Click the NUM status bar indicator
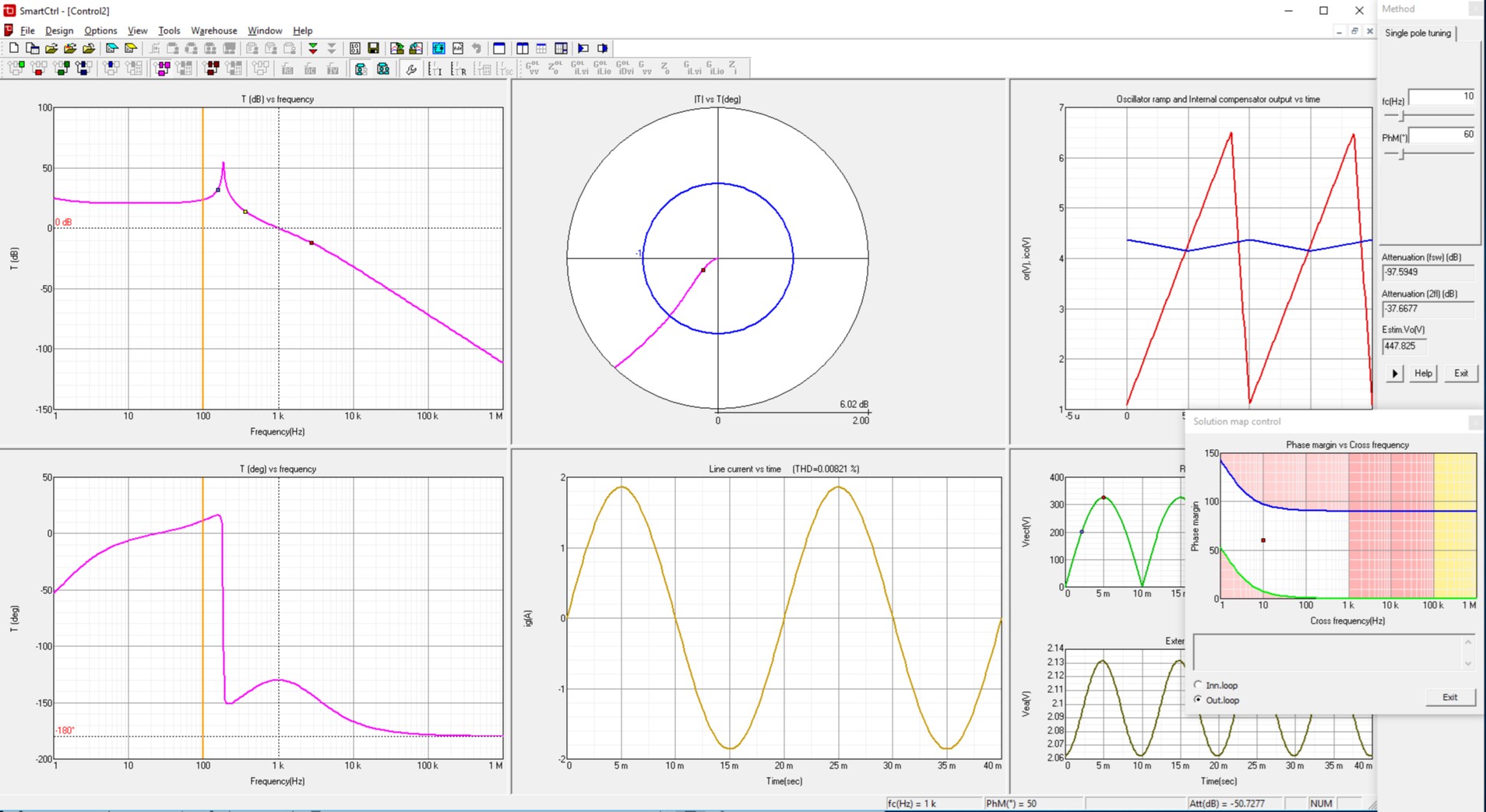The image size is (1486, 812). [1321, 803]
